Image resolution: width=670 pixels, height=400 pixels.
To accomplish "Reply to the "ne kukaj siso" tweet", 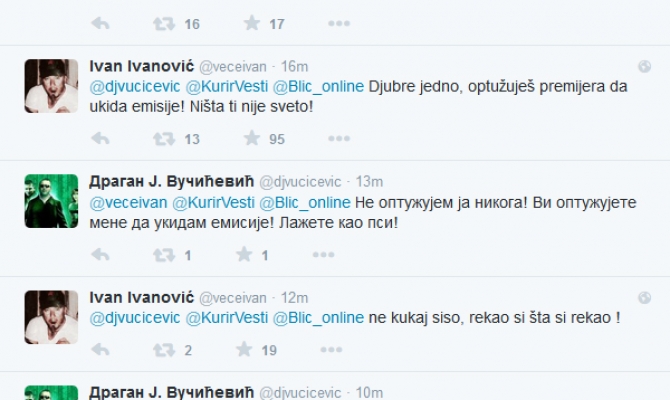I will (100, 350).
